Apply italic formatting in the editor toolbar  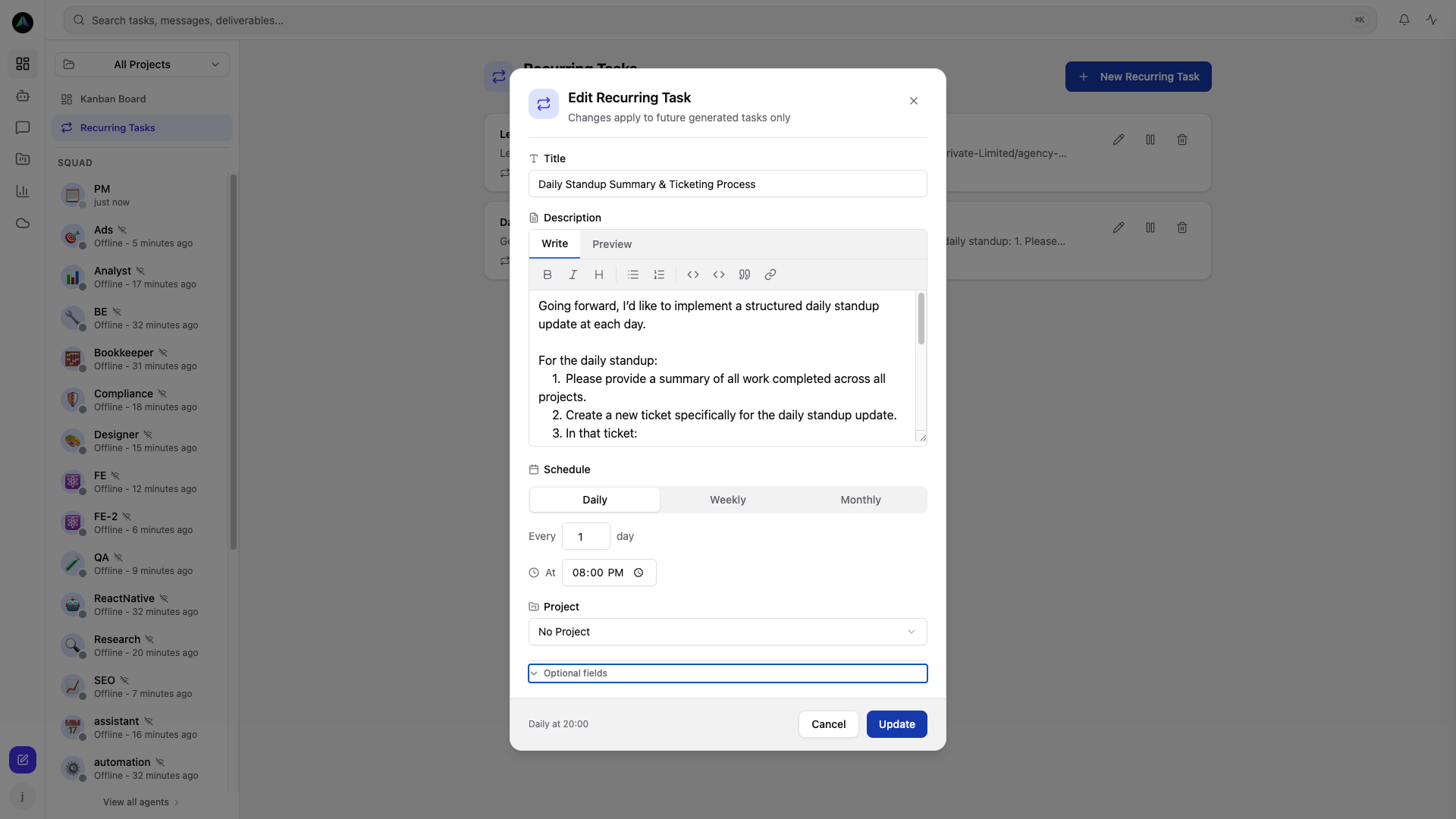point(573,275)
